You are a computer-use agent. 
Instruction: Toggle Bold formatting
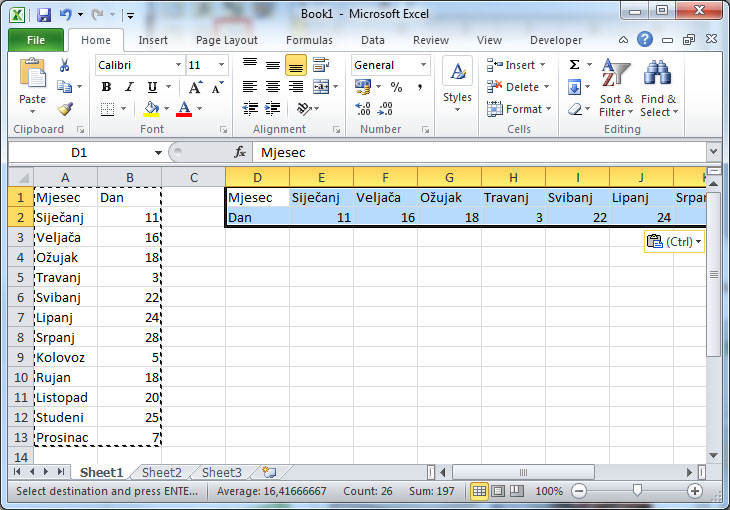tap(107, 87)
